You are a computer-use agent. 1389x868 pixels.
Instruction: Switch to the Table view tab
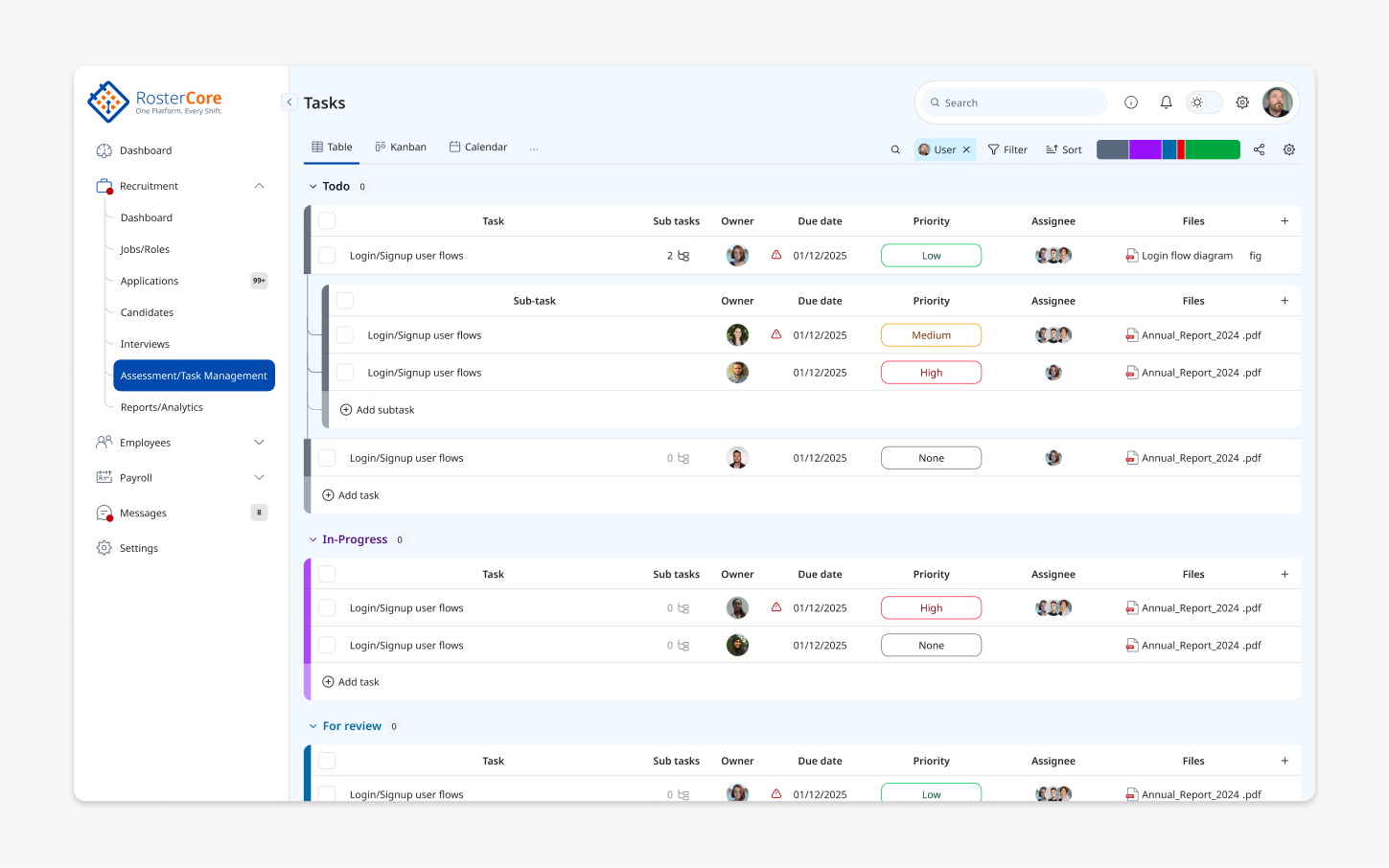(x=332, y=148)
